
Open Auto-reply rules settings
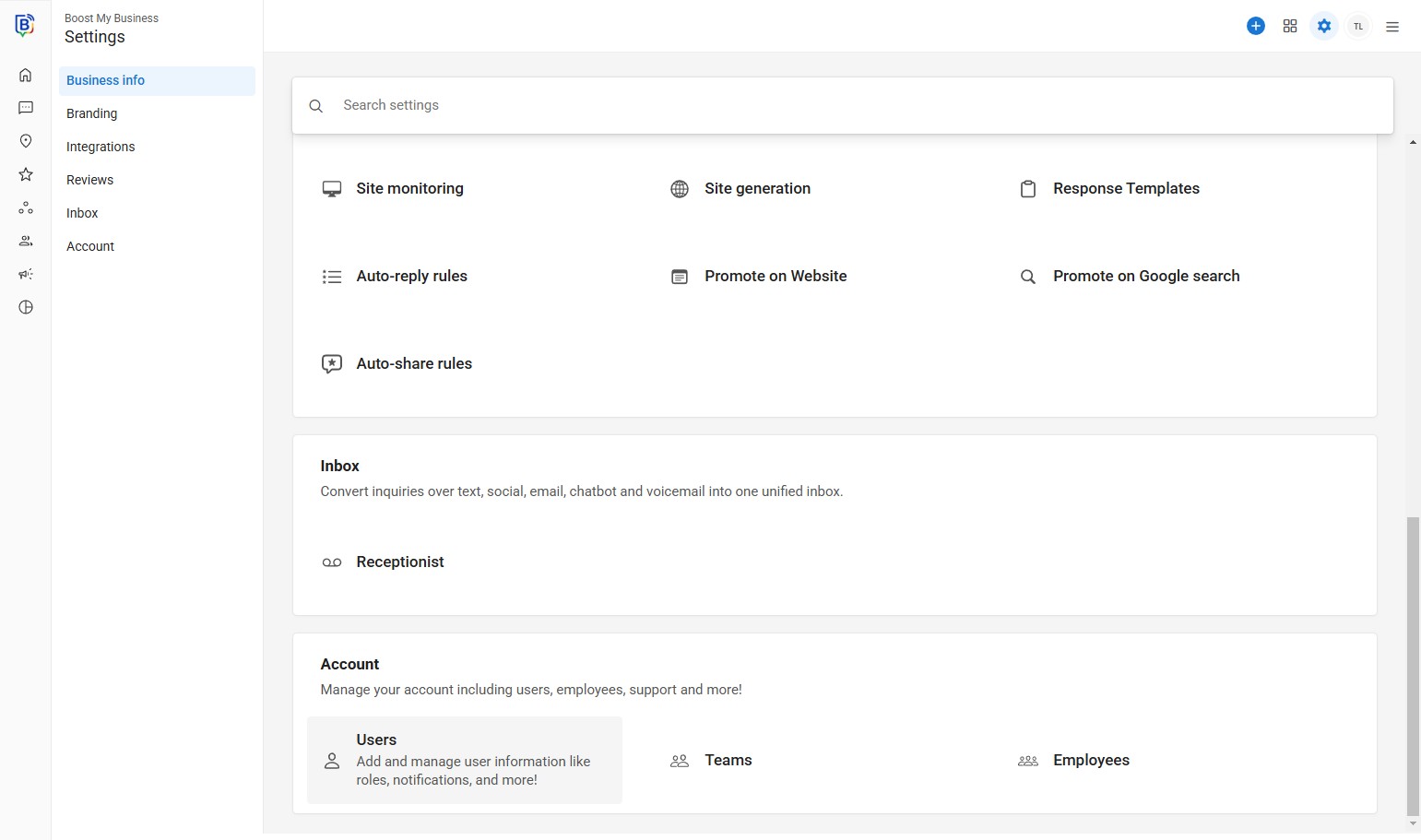tap(411, 276)
